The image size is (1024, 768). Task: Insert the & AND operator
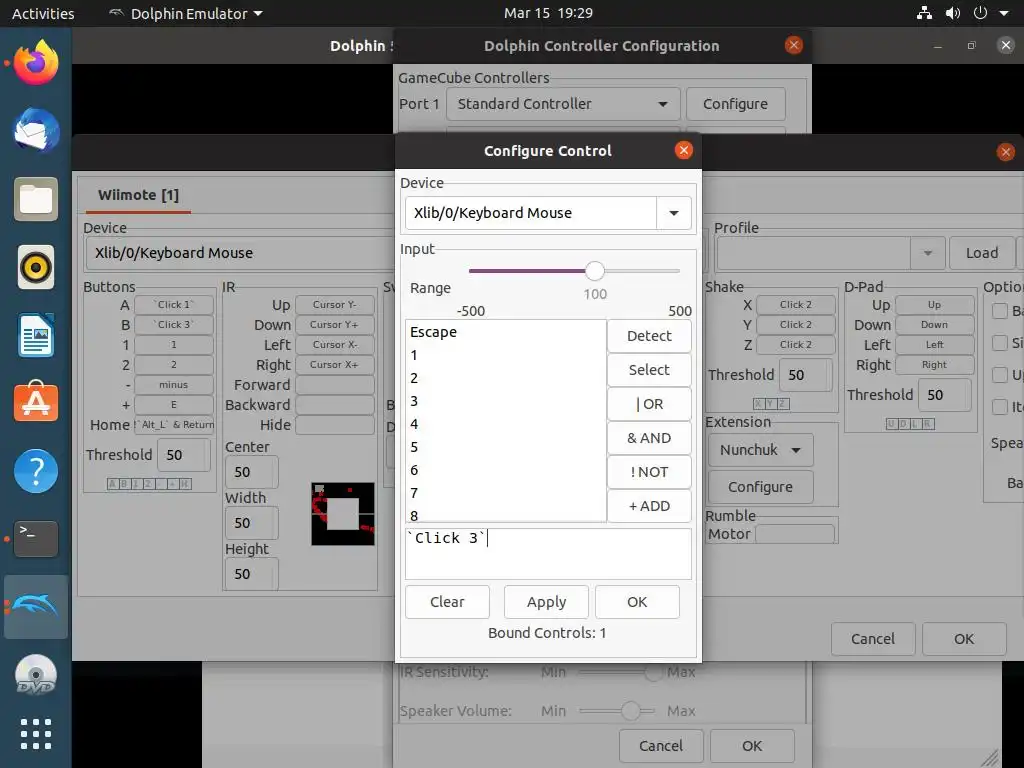[649, 438]
